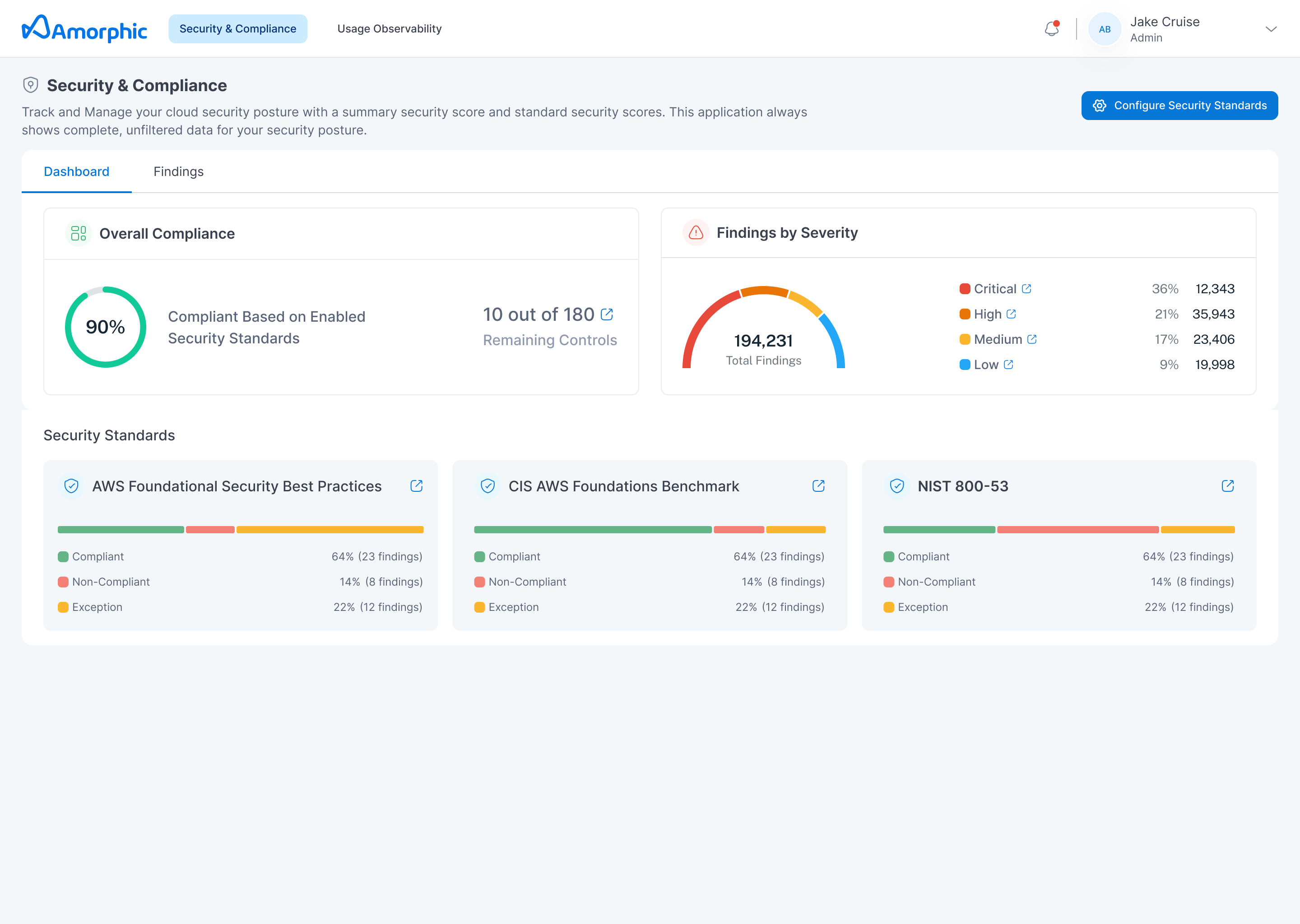Click the High severity label

pos(988,314)
